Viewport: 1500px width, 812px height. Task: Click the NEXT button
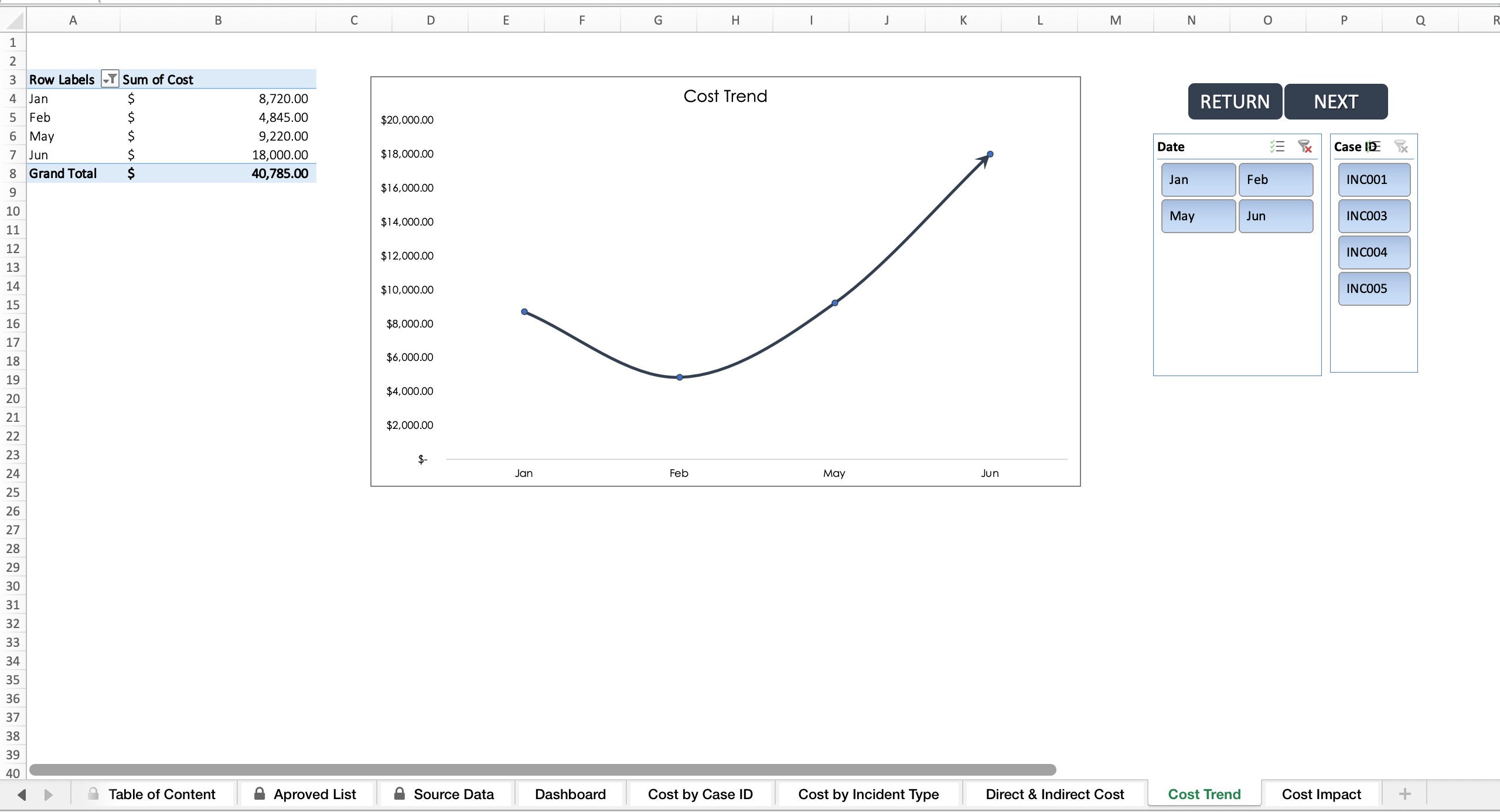[1336, 101]
